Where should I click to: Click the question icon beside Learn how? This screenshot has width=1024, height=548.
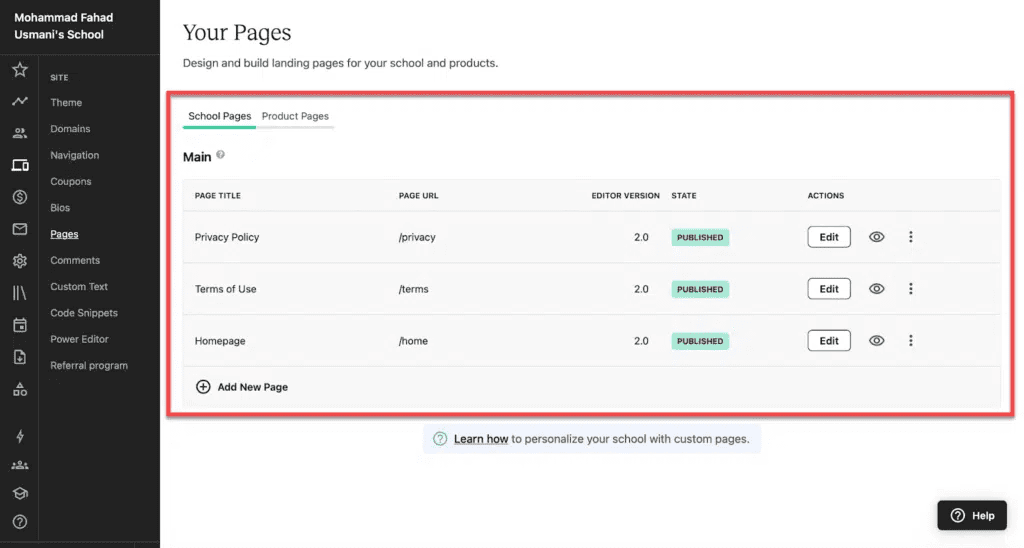(x=440, y=439)
